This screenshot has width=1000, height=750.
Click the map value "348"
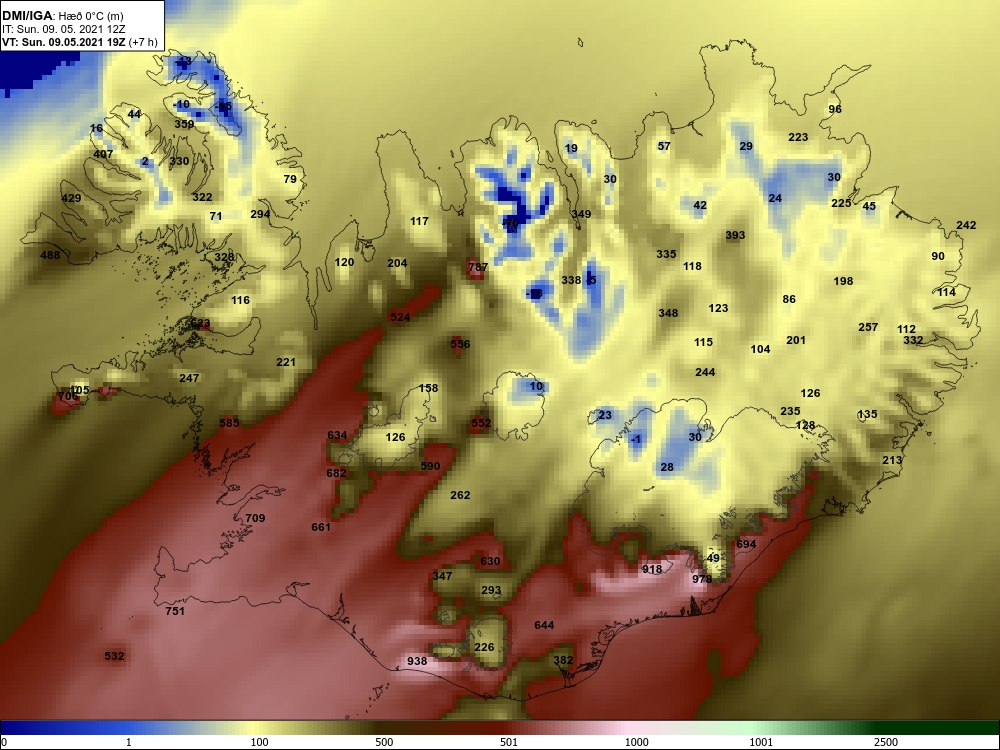(668, 313)
